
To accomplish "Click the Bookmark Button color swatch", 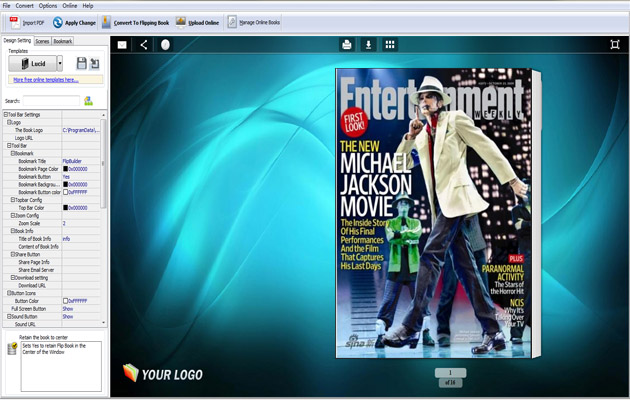I will pyautogui.click(x=65, y=192).
